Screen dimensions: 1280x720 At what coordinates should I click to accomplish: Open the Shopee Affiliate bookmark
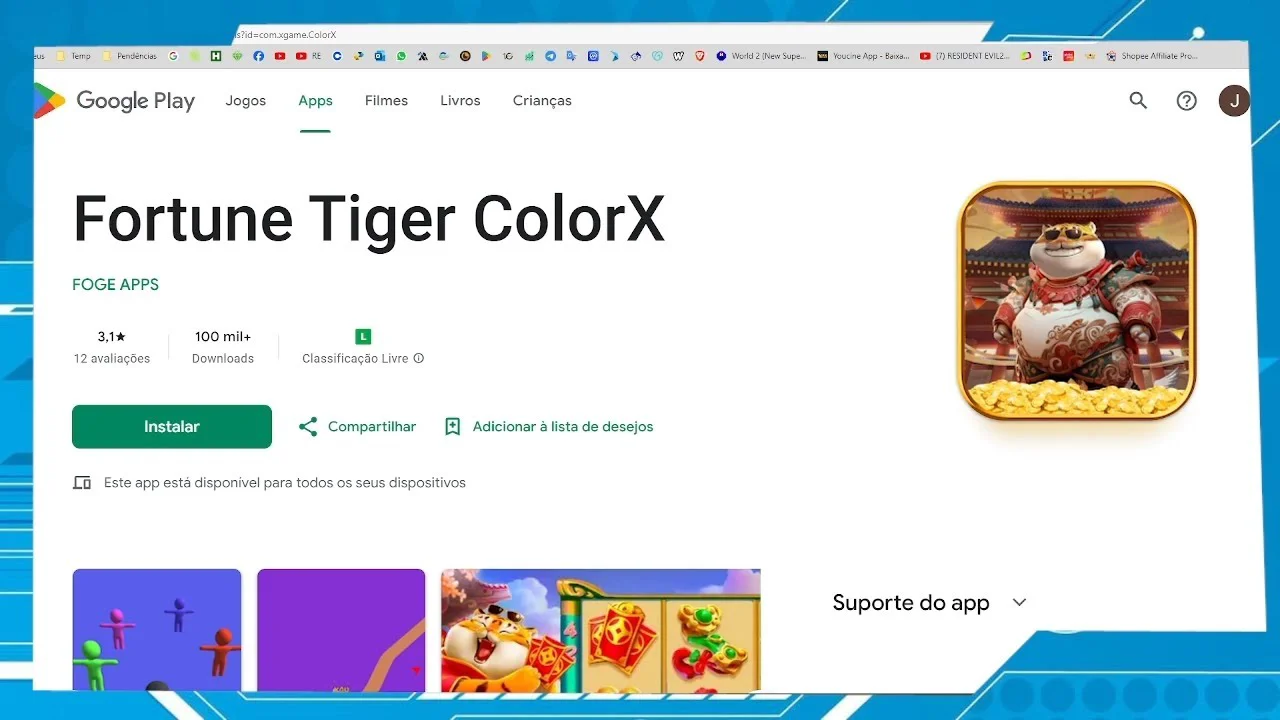point(1152,56)
